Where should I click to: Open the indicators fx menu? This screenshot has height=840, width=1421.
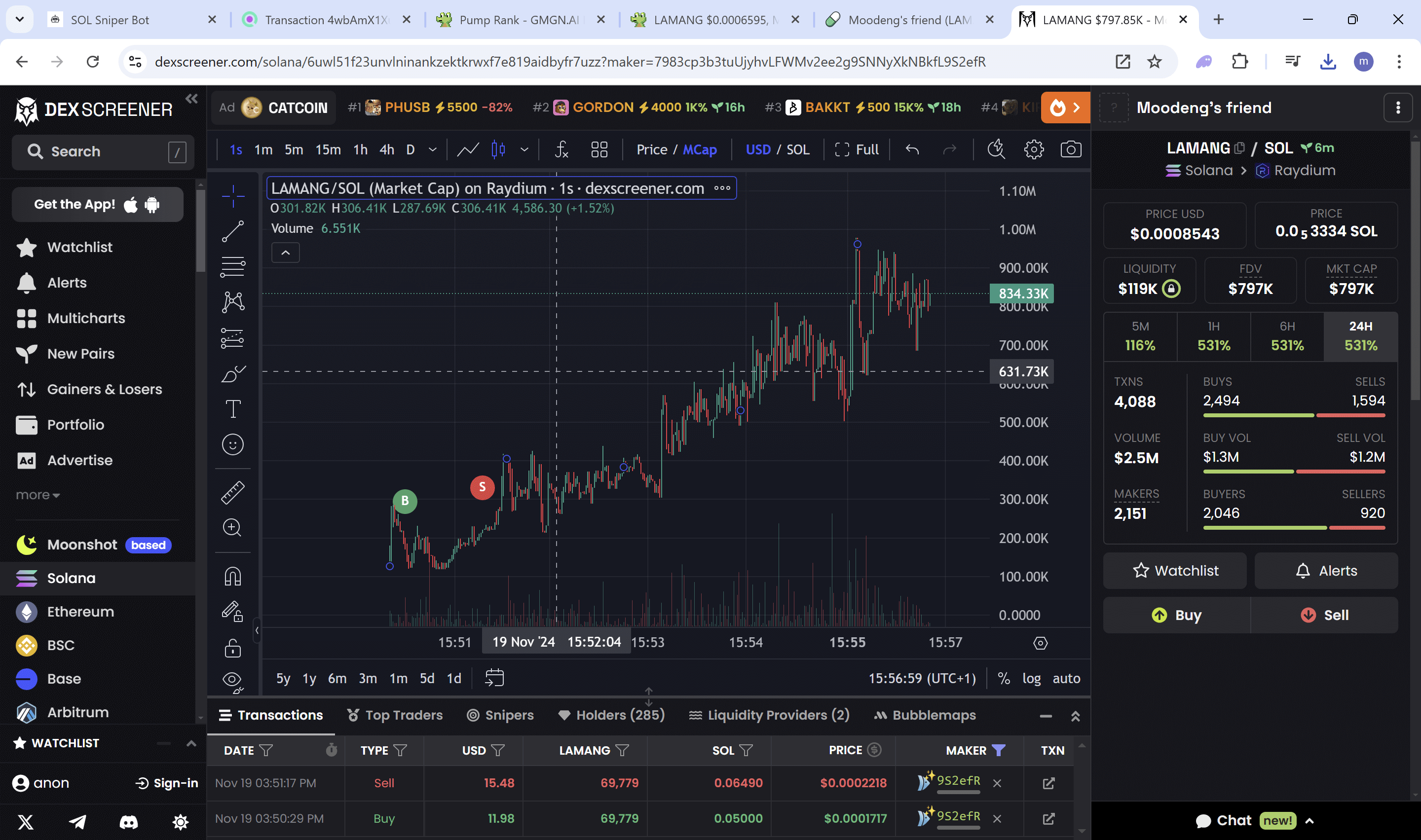pos(561,149)
